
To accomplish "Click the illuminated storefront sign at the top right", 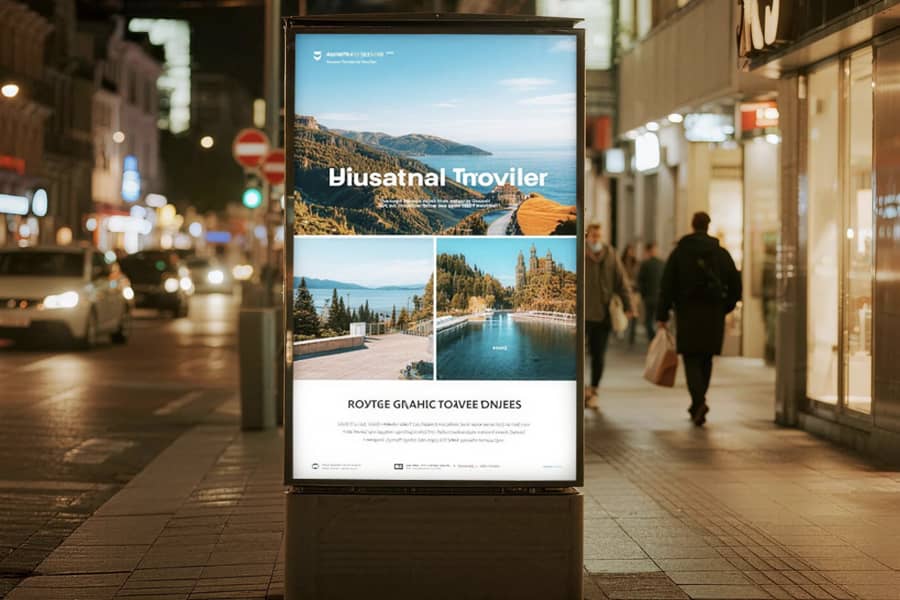I will [x=759, y=24].
